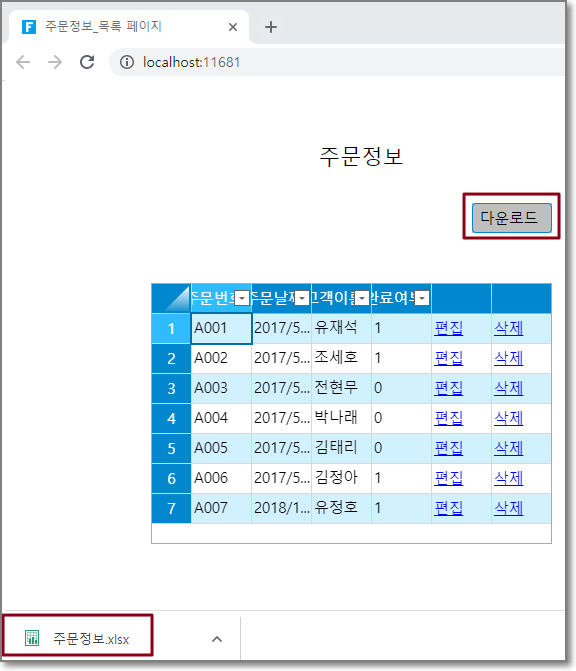The width and height of the screenshot is (576, 671).
Task: Close the 주문정보_목록 페이지 tab
Action: click(x=233, y=27)
